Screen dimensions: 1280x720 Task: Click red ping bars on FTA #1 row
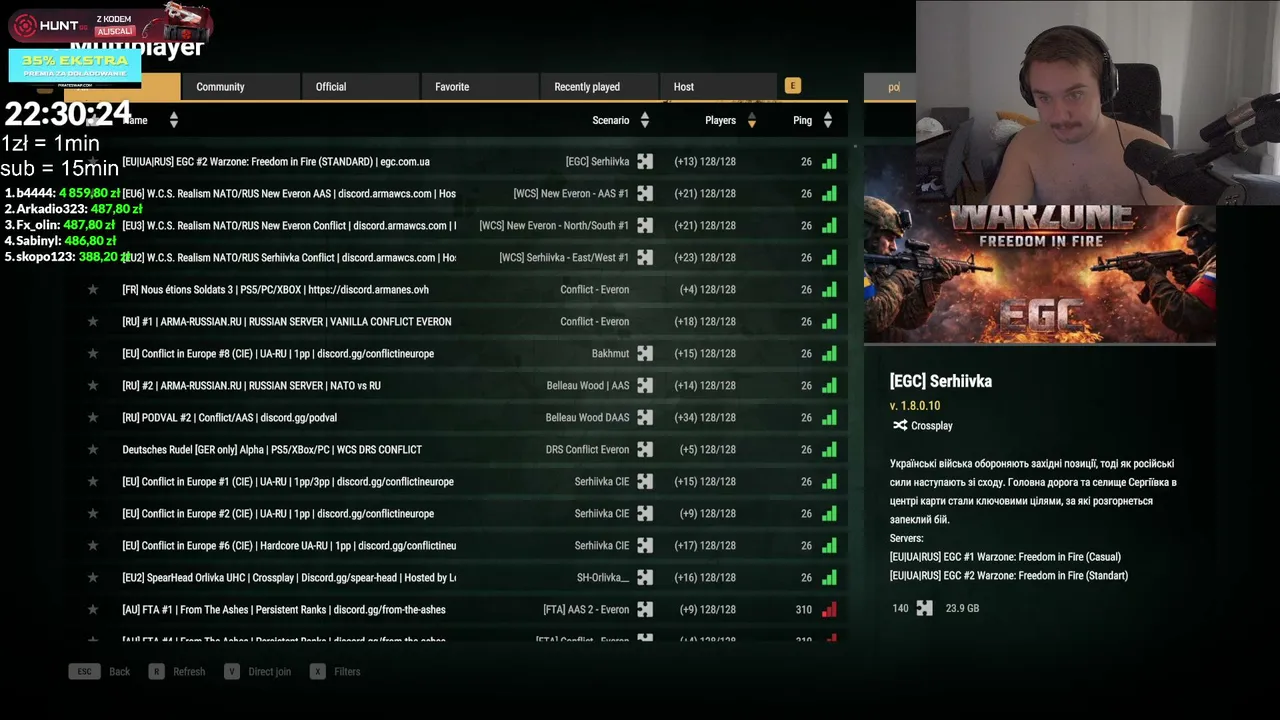coord(829,610)
